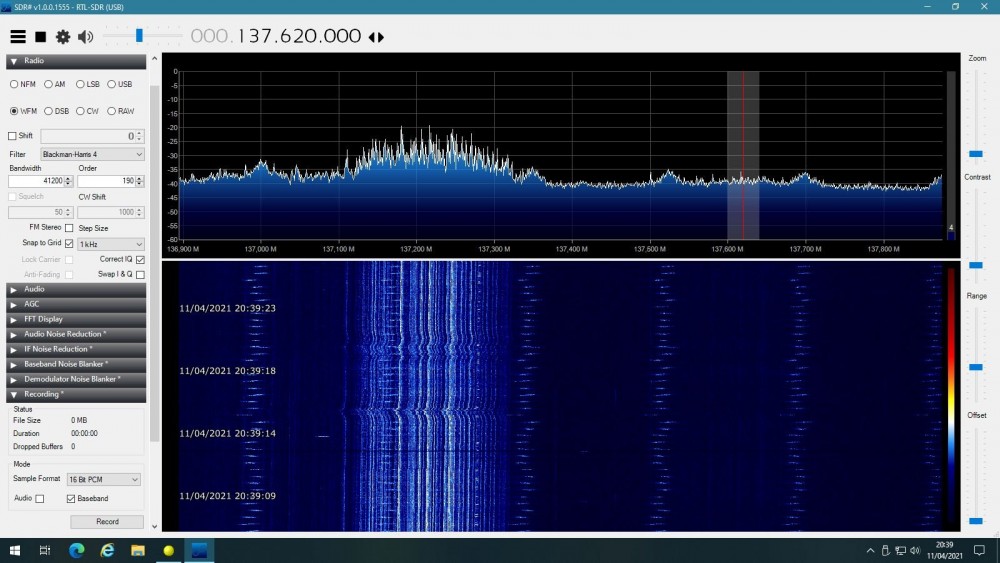1000x563 pixels.
Task: Select USB demodulation mode
Action: point(112,84)
